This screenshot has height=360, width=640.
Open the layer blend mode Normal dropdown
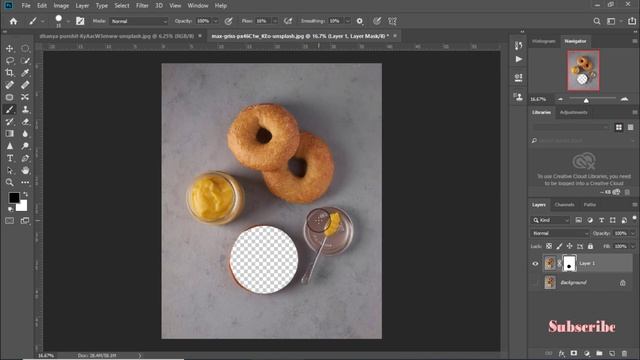tap(560, 233)
